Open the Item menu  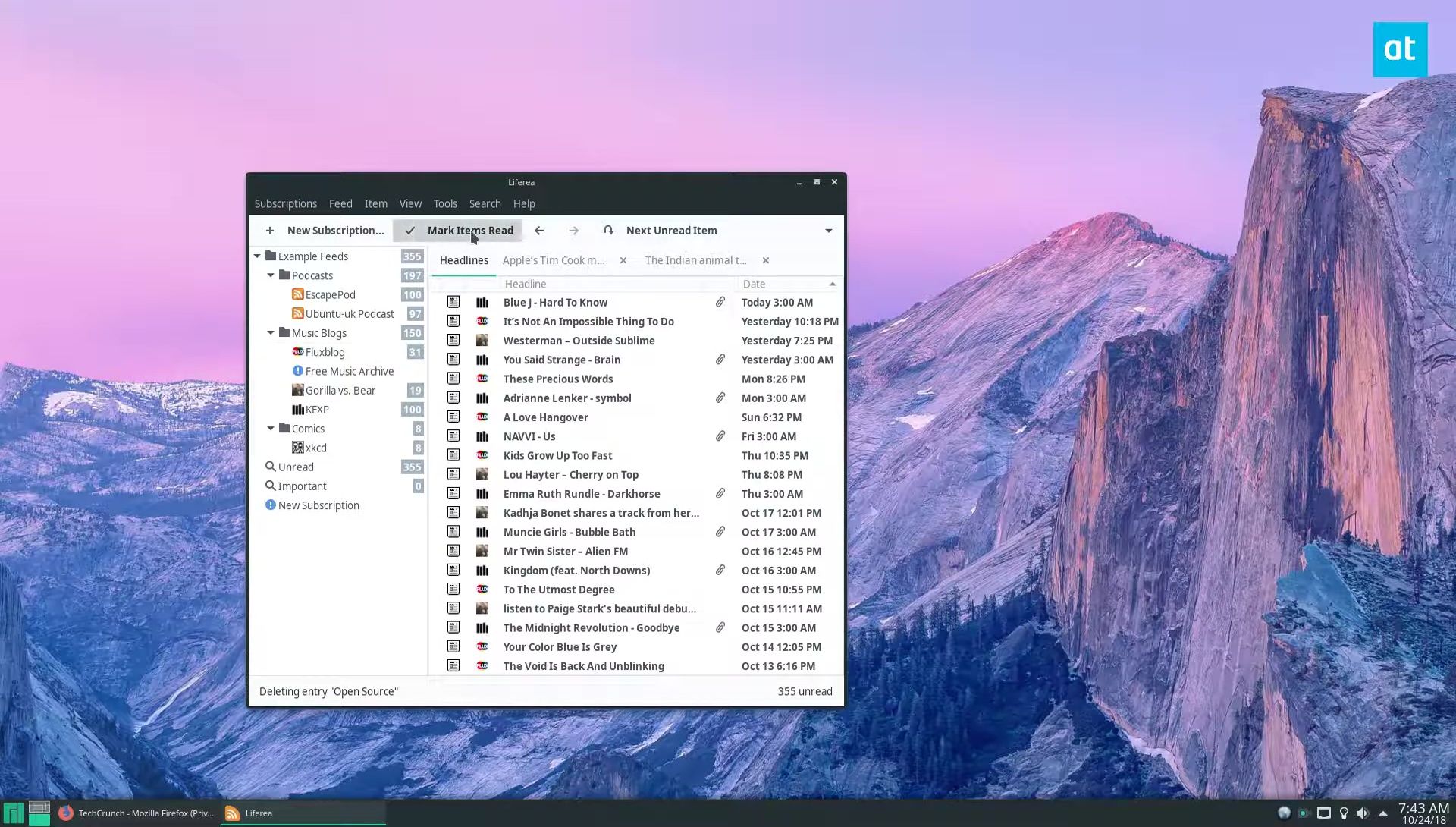tap(375, 203)
